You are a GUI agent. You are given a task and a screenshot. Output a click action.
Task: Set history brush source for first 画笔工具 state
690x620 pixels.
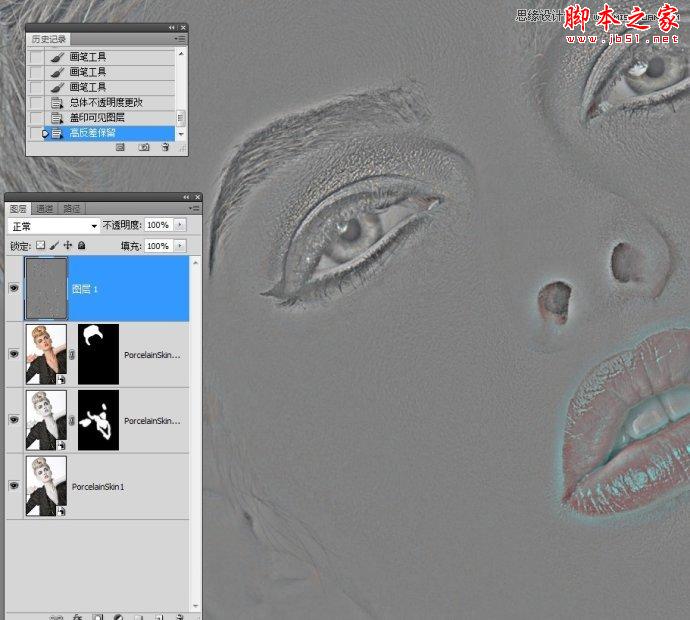pyautogui.click(x=36, y=57)
